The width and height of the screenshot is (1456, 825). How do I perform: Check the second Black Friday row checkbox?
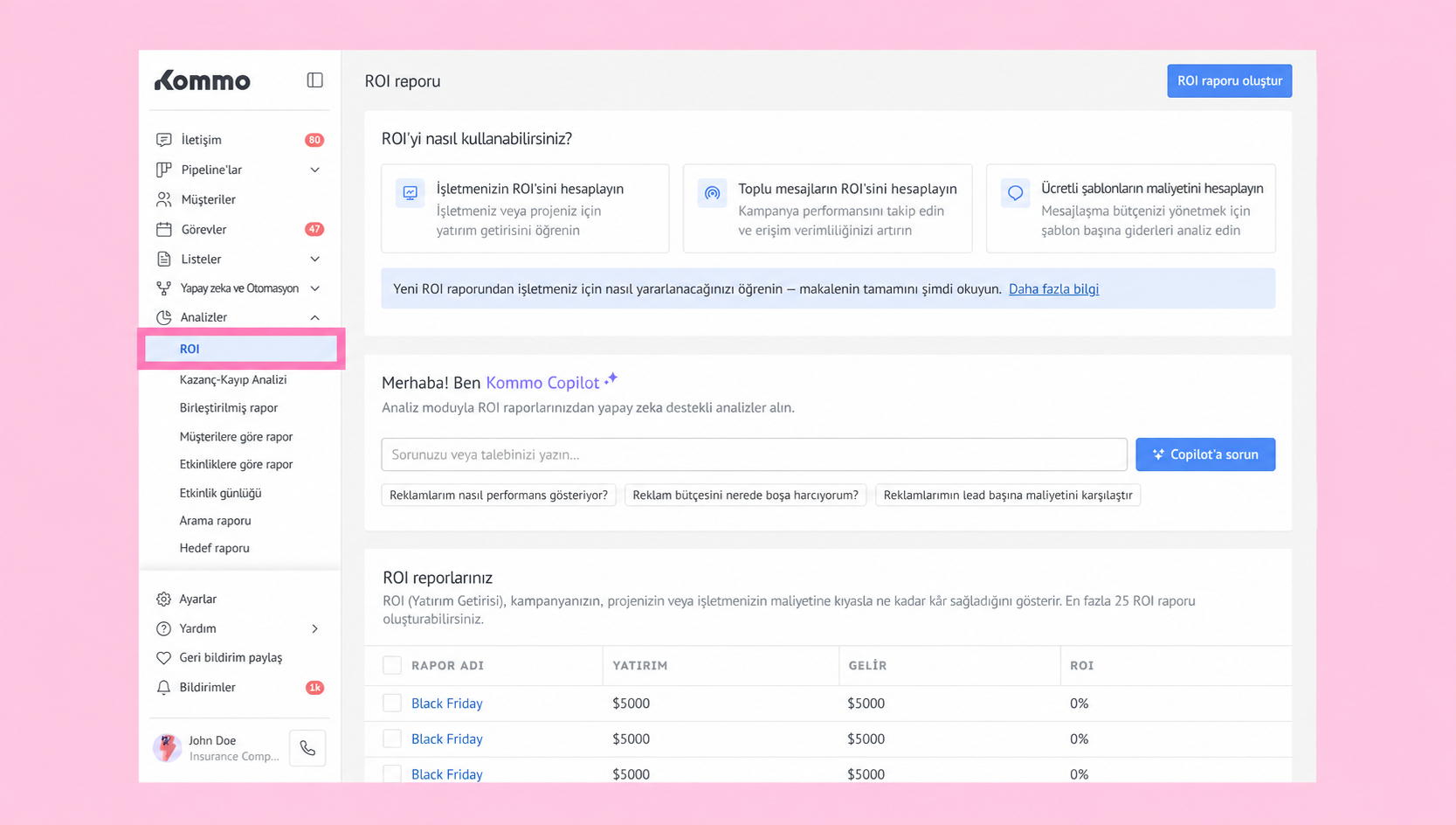[392, 738]
